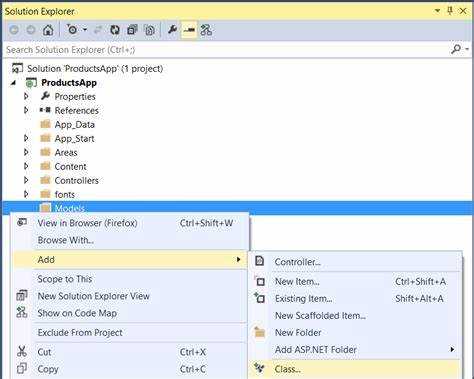Screen dimensions: 474x379
Task: Click the Search Solution Explorer field
Action: [x=227, y=50]
